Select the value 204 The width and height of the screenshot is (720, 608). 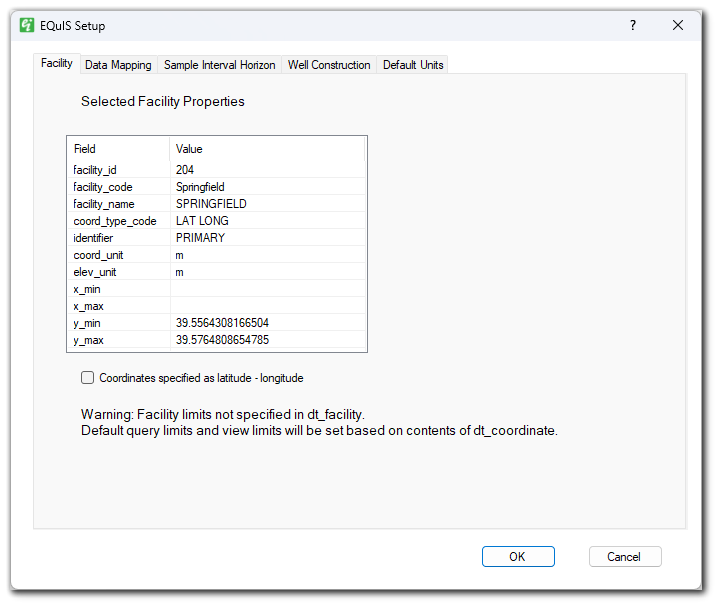(x=268, y=170)
